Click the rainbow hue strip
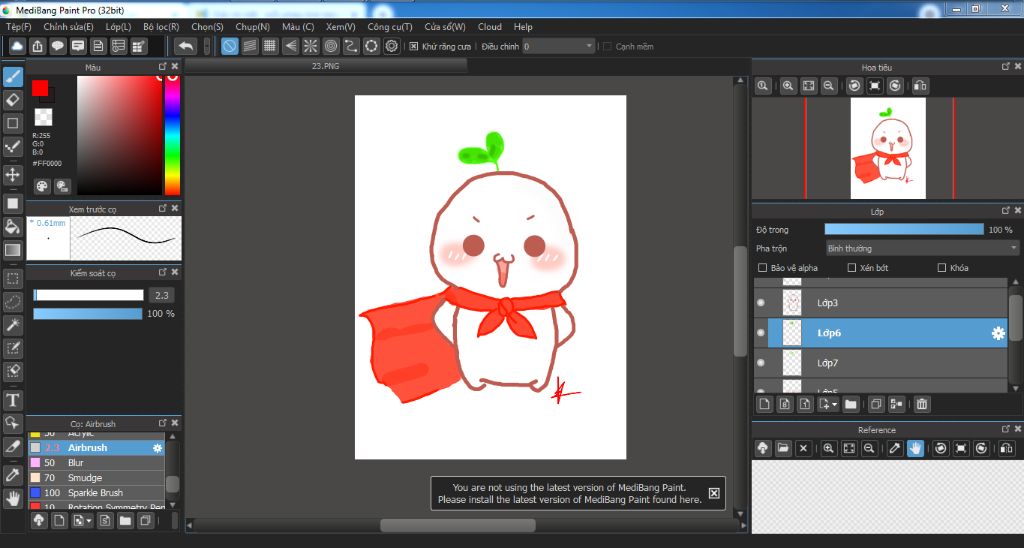This screenshot has height=548, width=1024. coord(172,136)
